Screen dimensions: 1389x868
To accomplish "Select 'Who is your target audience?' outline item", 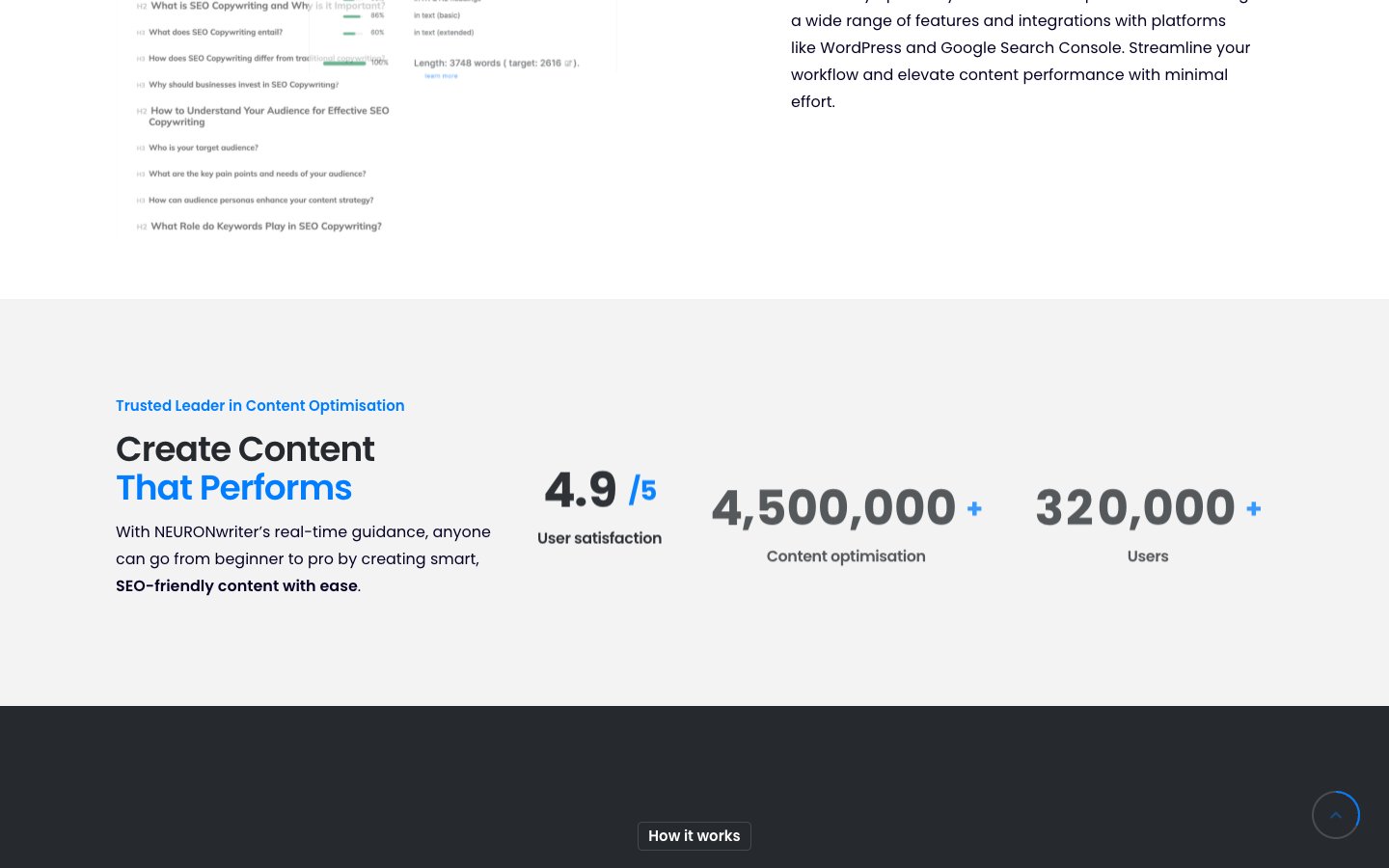I will coord(203,149).
